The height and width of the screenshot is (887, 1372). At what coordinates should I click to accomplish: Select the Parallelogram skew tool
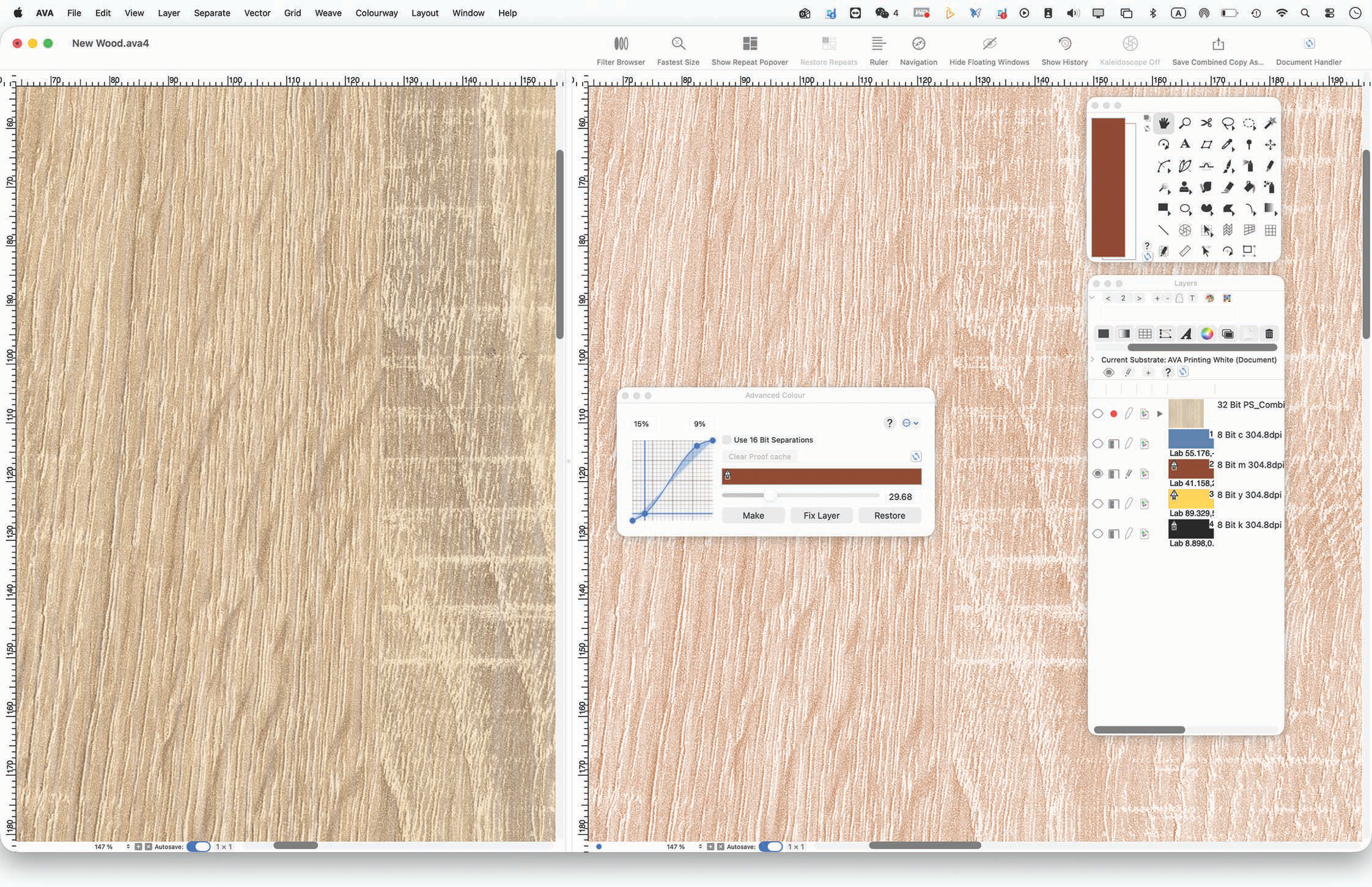pos(1206,144)
